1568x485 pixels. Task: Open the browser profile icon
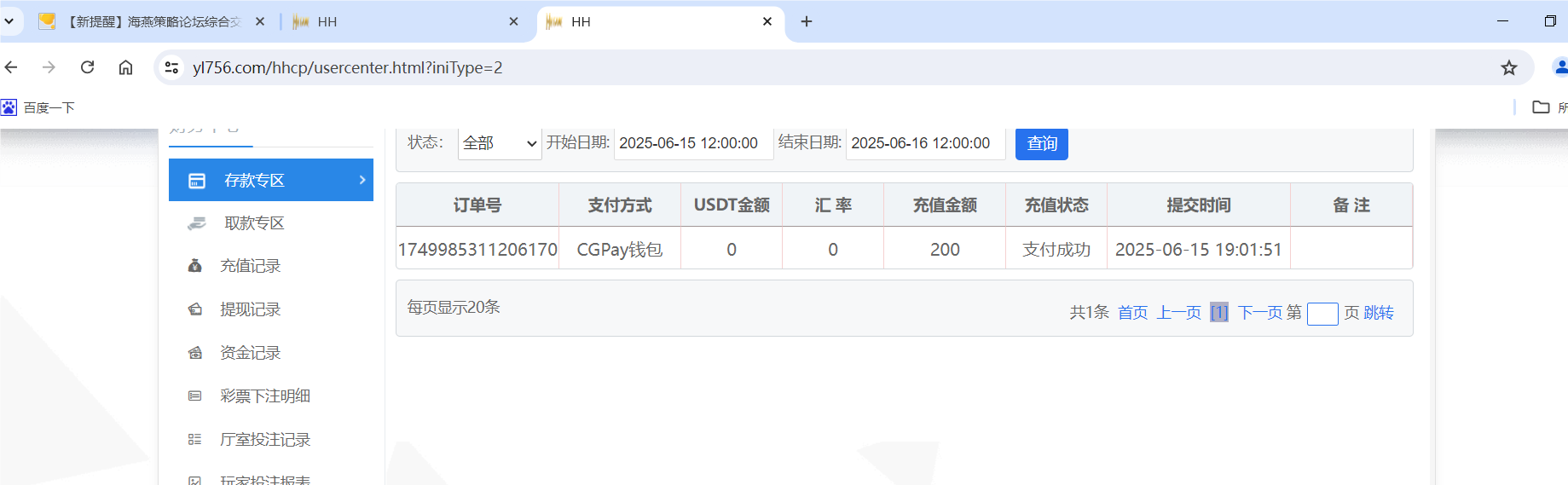coord(1560,67)
